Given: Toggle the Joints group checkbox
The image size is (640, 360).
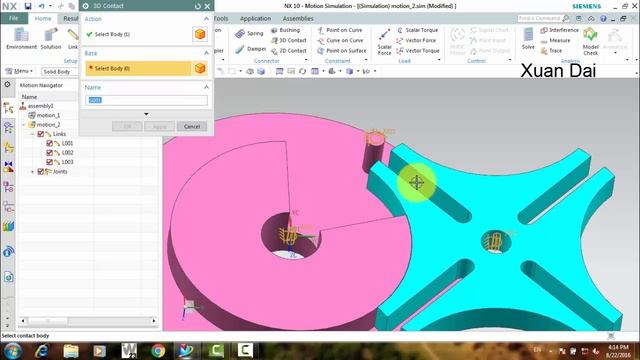Looking at the screenshot, I should coord(40,171).
